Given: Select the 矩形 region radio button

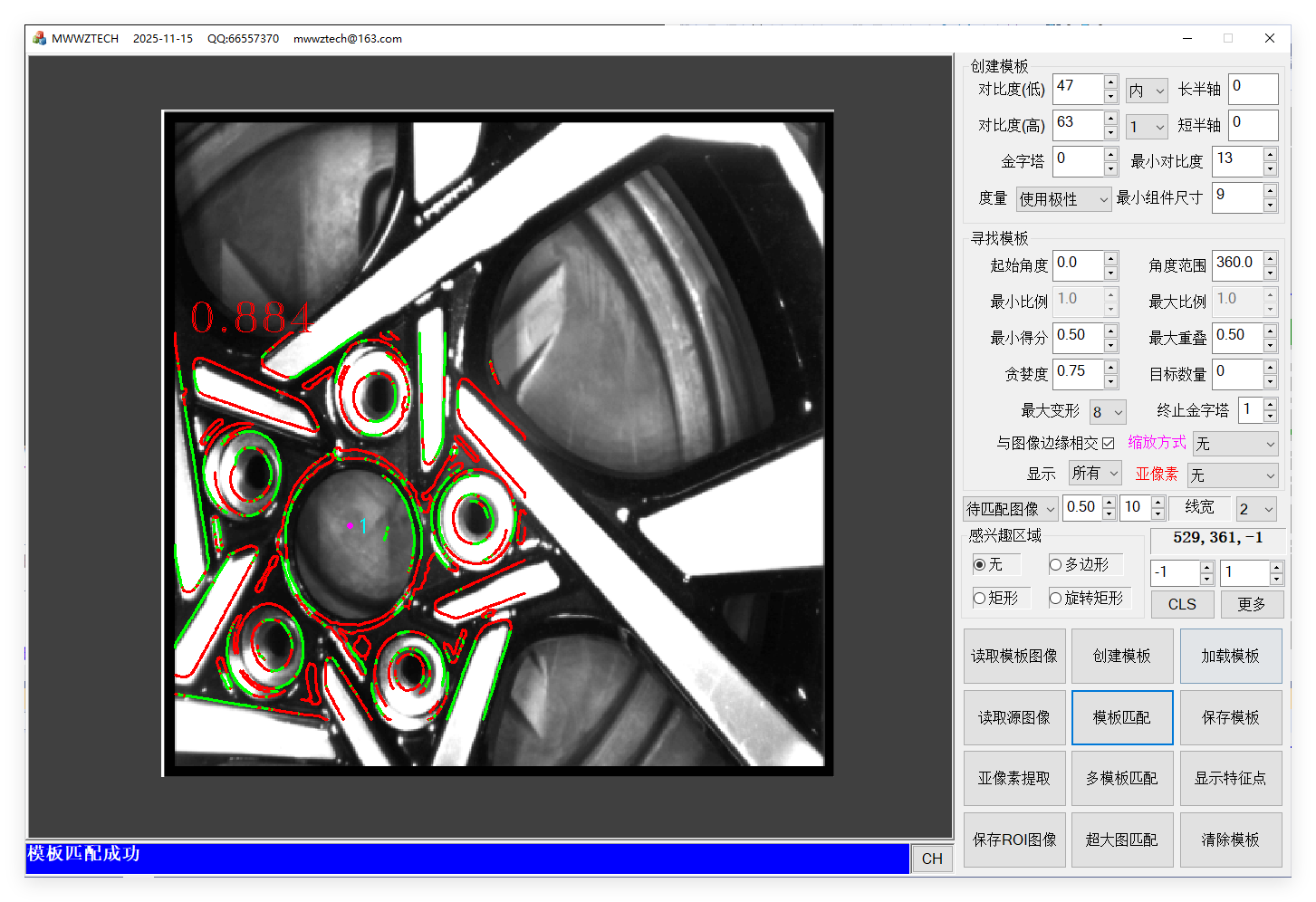Looking at the screenshot, I should click(x=979, y=598).
